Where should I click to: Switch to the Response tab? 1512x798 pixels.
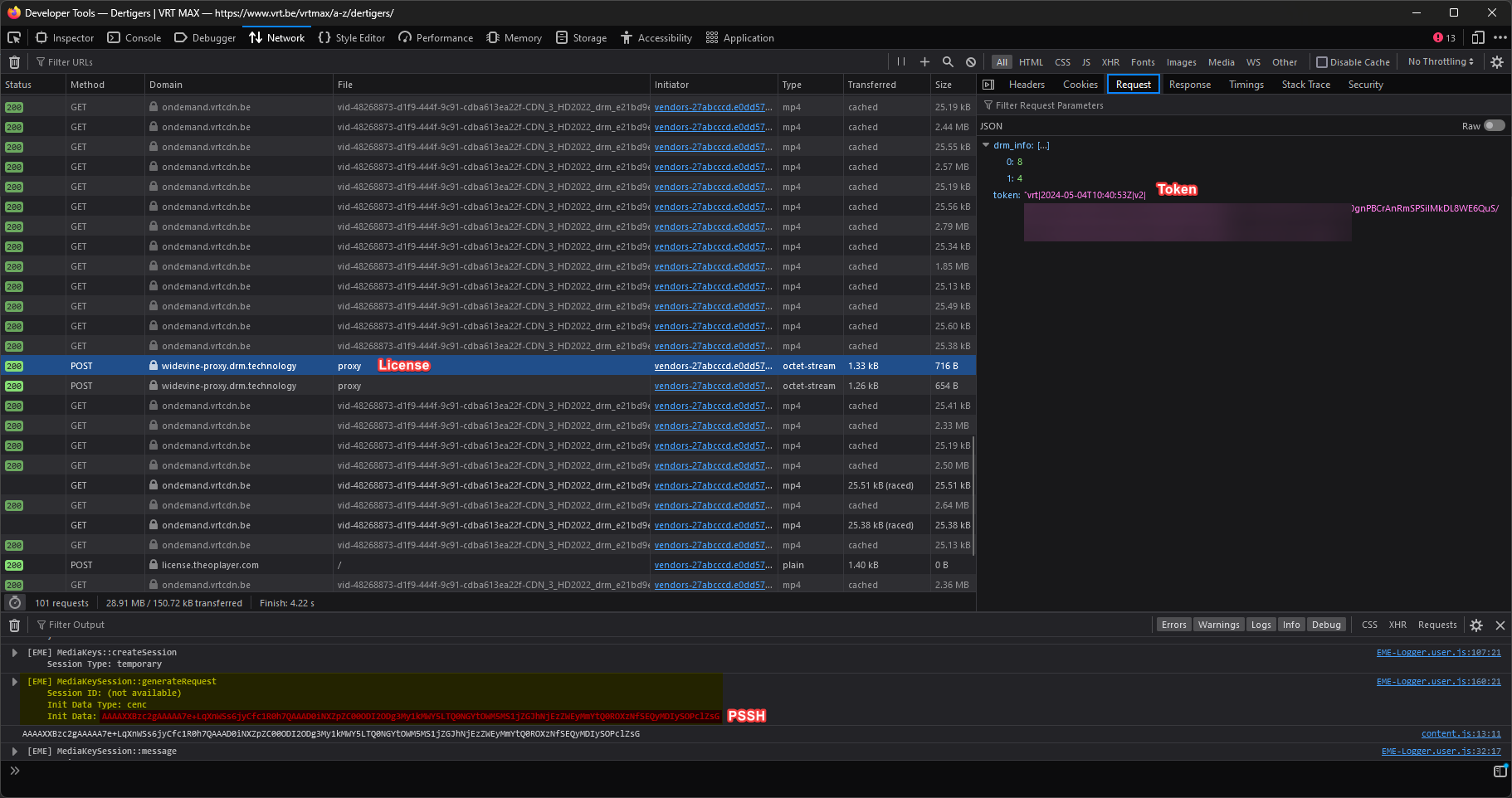(1189, 85)
